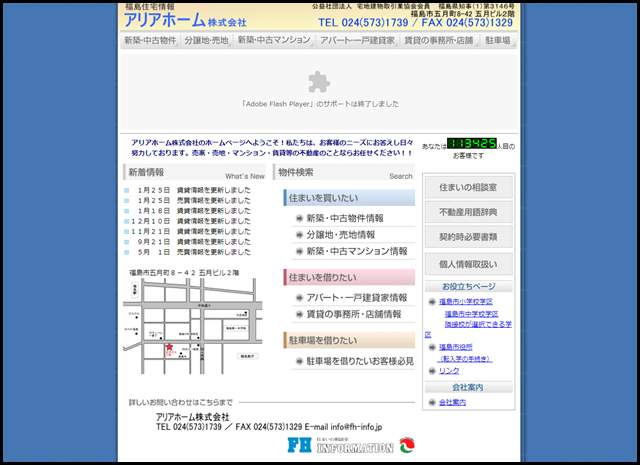Open 新築・中古物件情報 search link

(345, 218)
